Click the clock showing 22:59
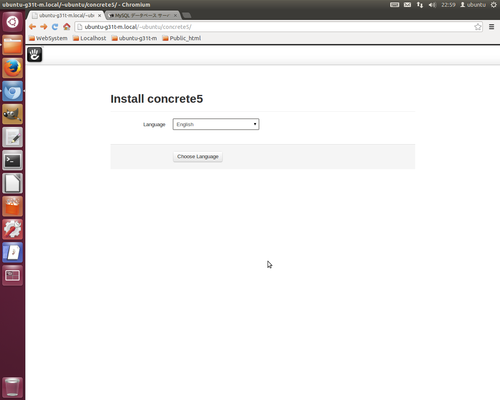This screenshot has width=500, height=400. click(448, 5)
